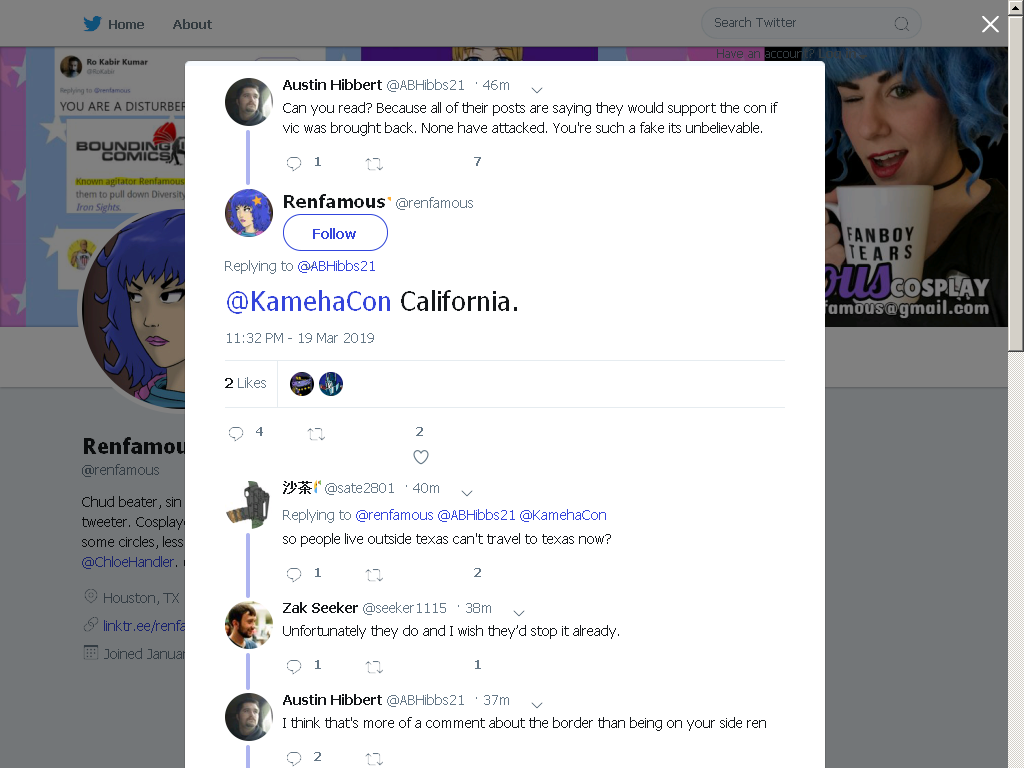Expand options caret on Zak Seeker's tweet
Screen dimensions: 1024x768
[519, 613]
